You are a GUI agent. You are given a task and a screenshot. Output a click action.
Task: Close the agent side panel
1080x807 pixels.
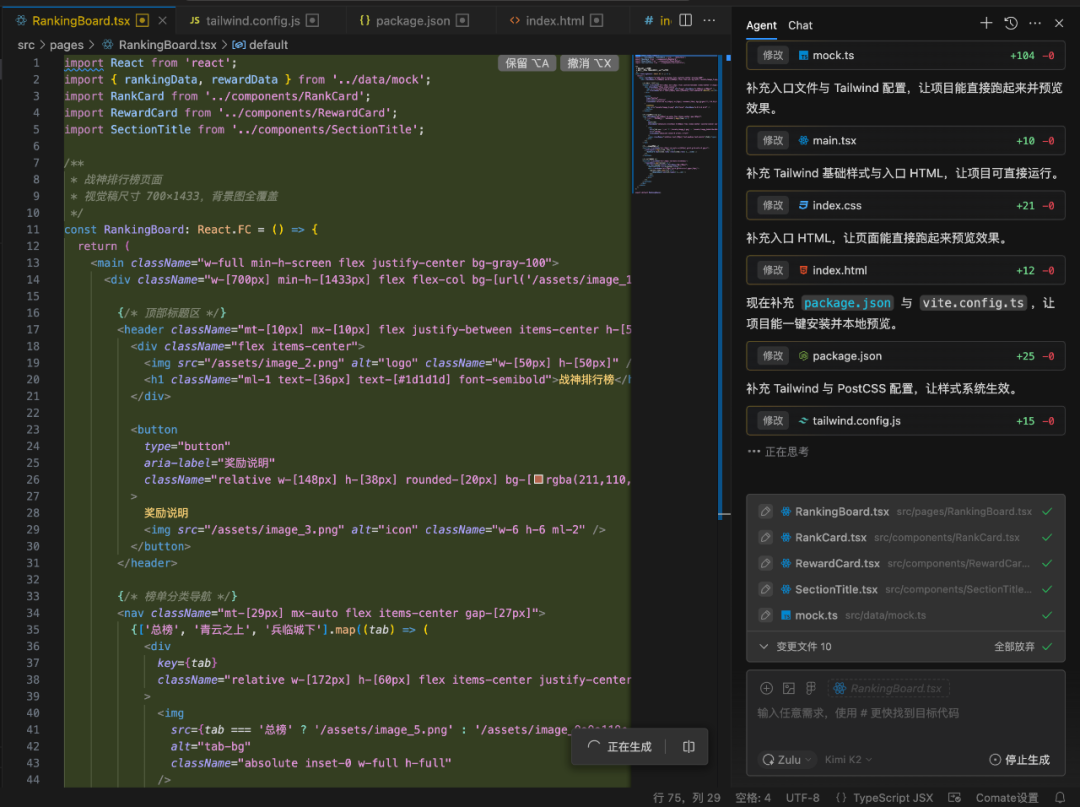pyautogui.click(x=1059, y=23)
